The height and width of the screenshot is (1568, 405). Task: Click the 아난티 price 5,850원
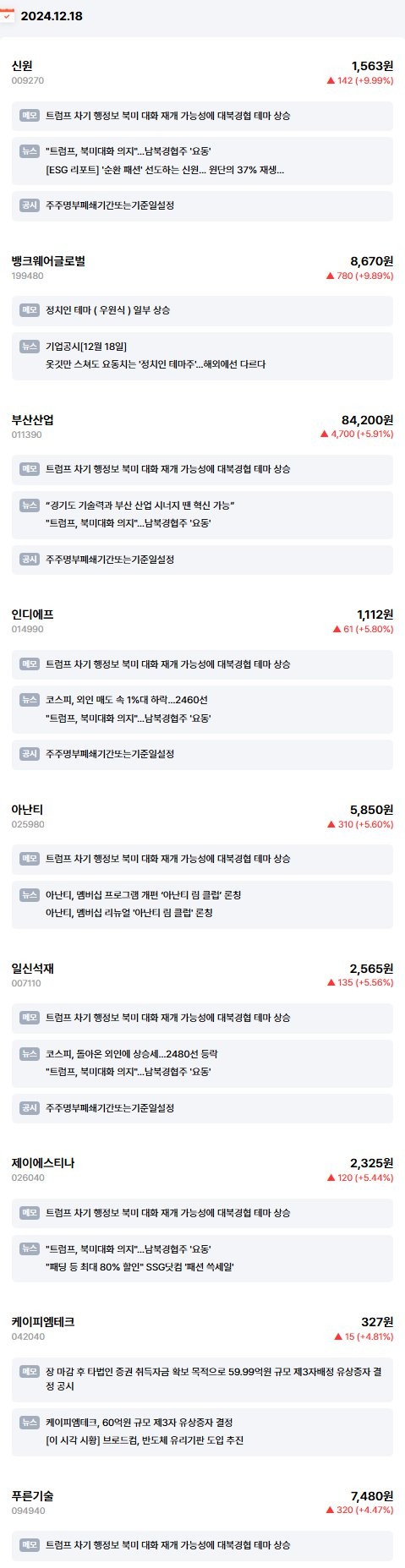(371, 809)
